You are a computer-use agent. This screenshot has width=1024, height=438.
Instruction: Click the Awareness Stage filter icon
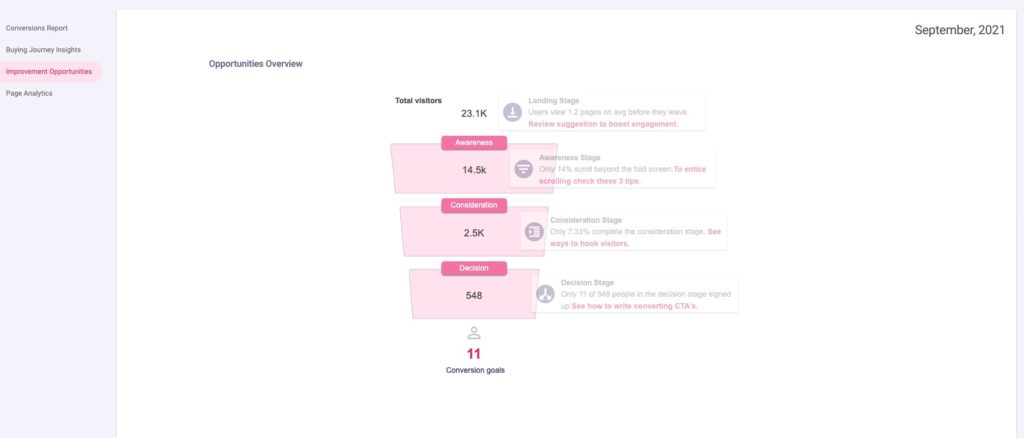coord(523,169)
